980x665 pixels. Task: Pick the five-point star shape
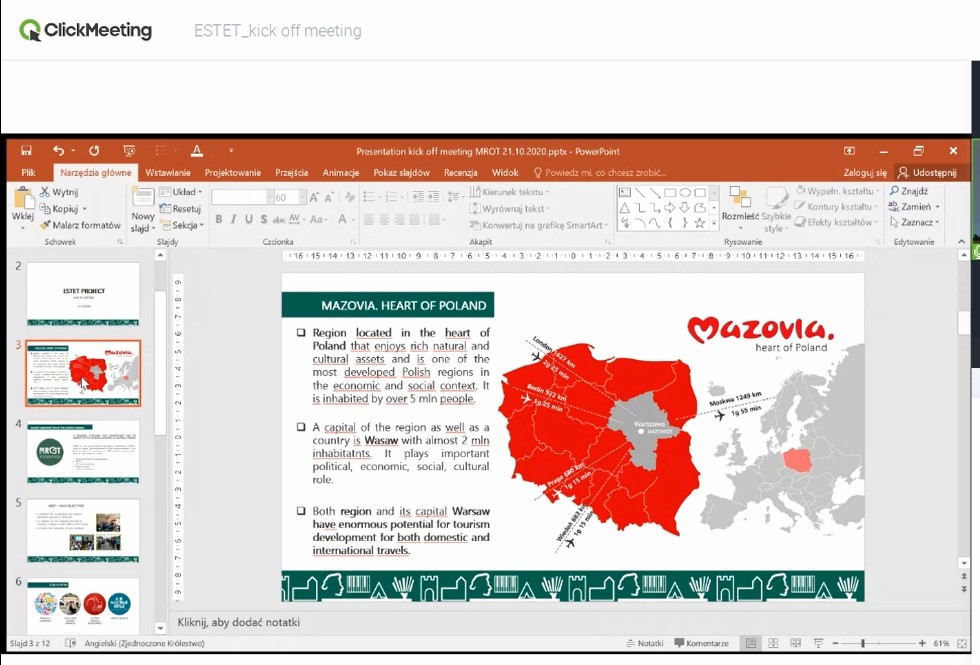pos(700,222)
